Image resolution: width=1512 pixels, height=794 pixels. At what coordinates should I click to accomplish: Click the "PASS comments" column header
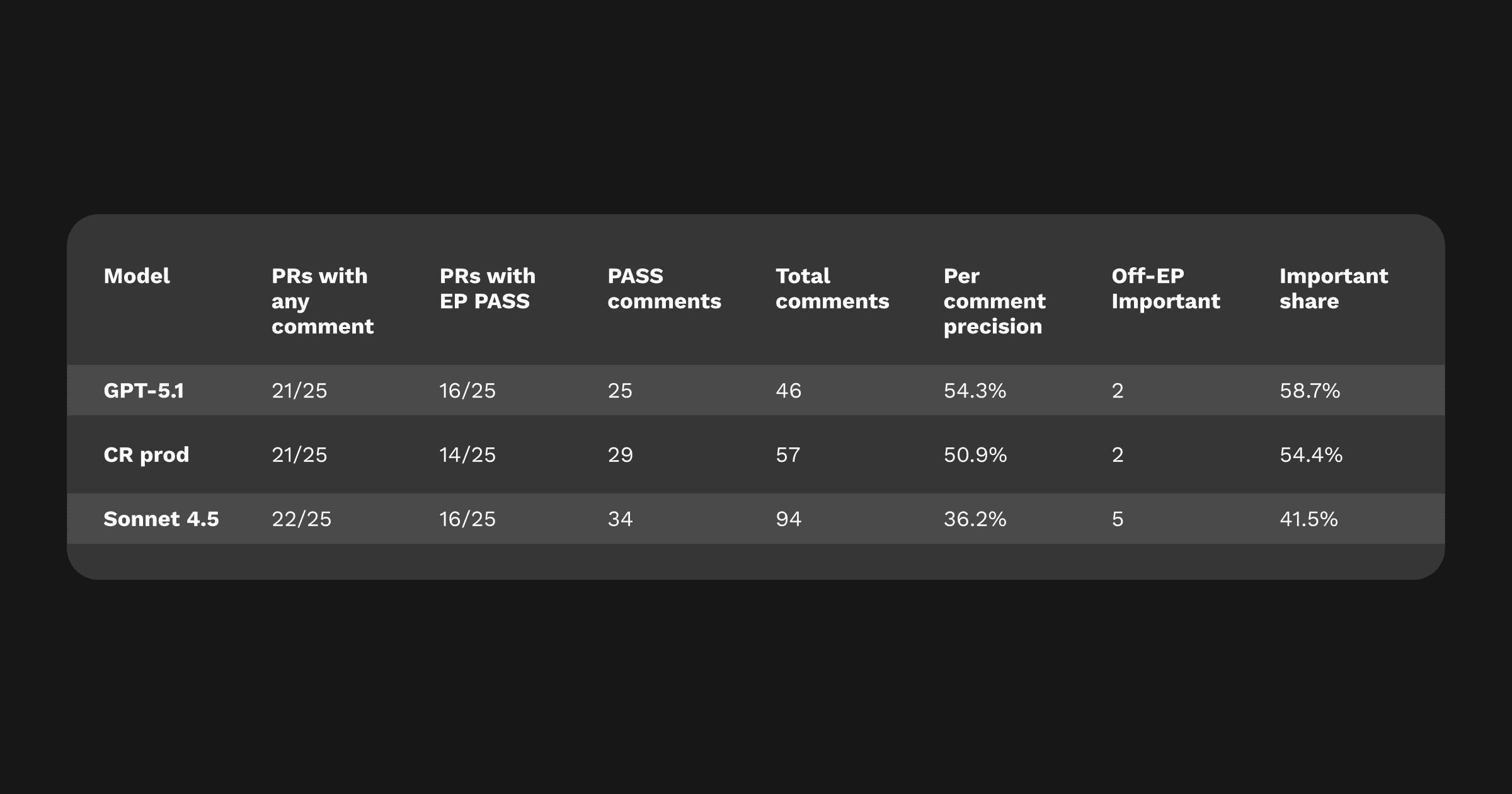pyautogui.click(x=664, y=289)
